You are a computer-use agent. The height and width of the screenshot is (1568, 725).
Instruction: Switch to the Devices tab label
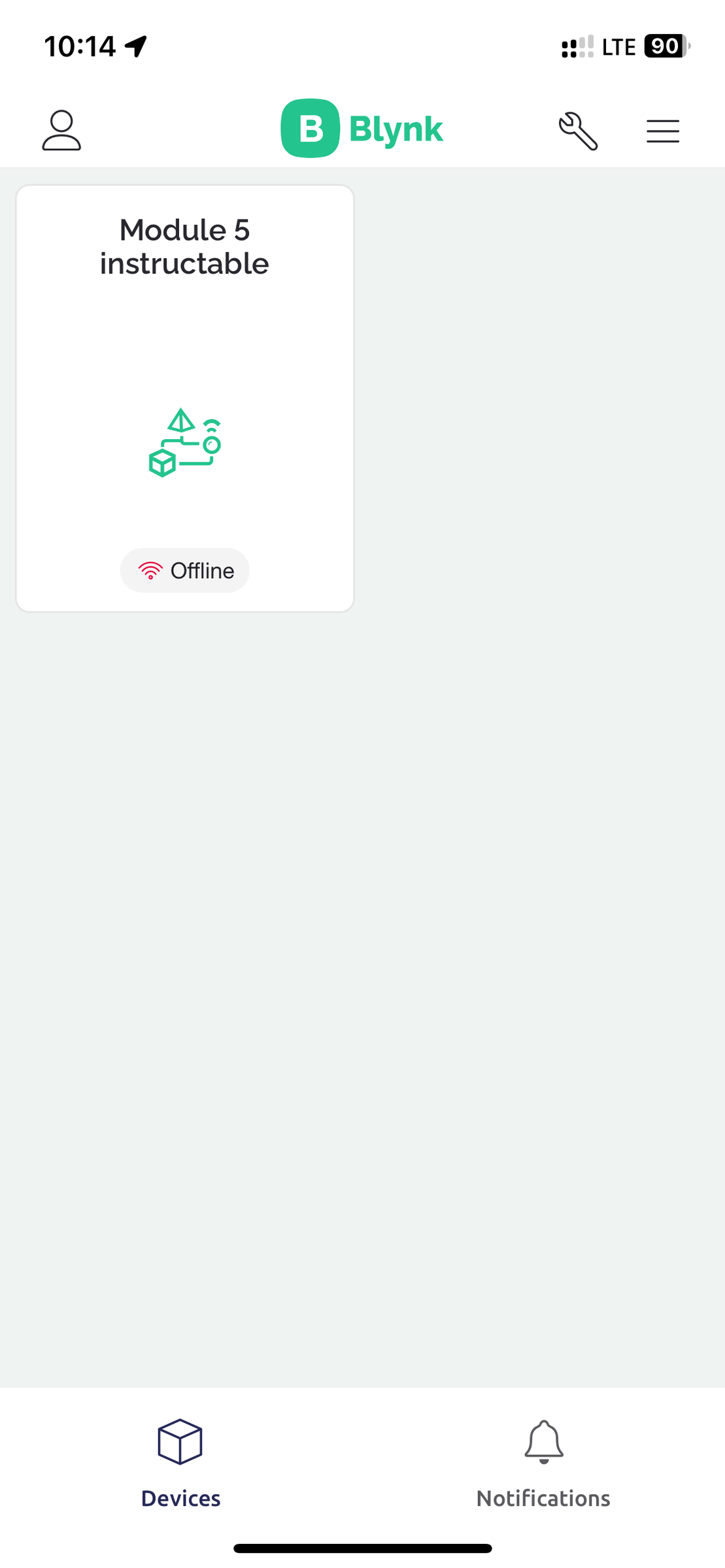coord(180,1498)
